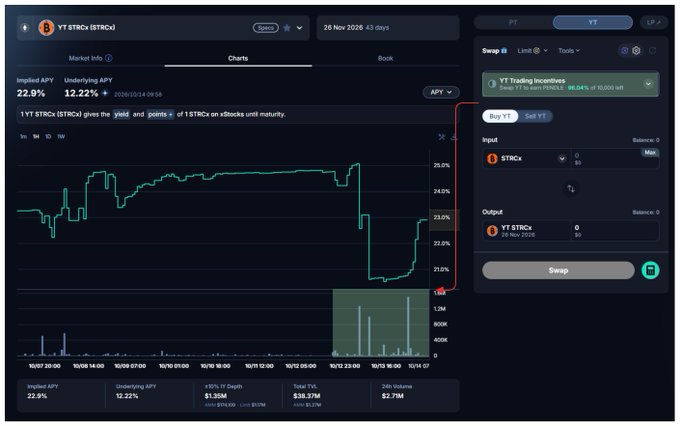Click the chart tools crossed-lines icon
The image size is (680, 426).
(441, 137)
